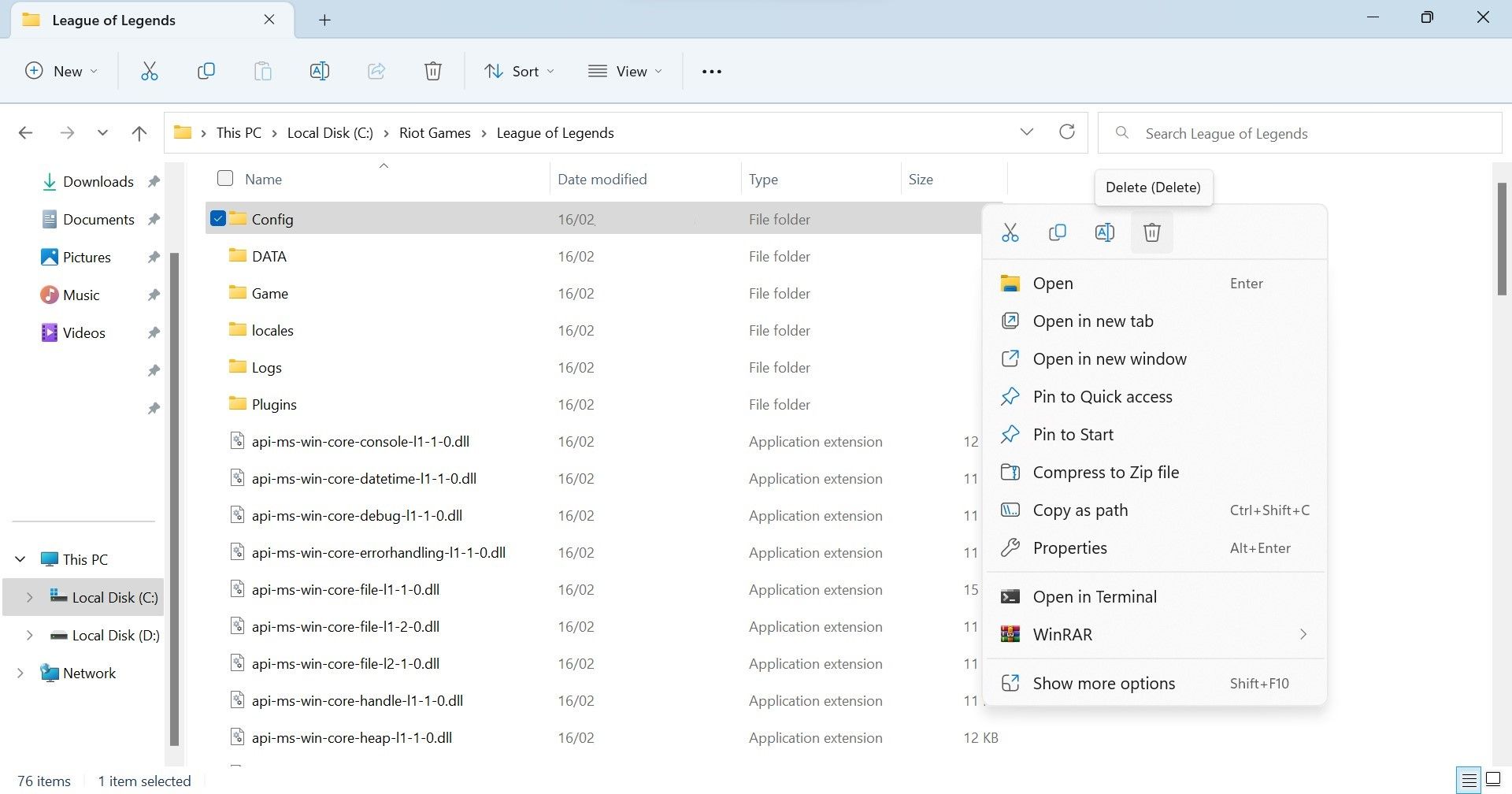Click the Share icon in the toolbar
The image size is (1512, 794).
376,71
